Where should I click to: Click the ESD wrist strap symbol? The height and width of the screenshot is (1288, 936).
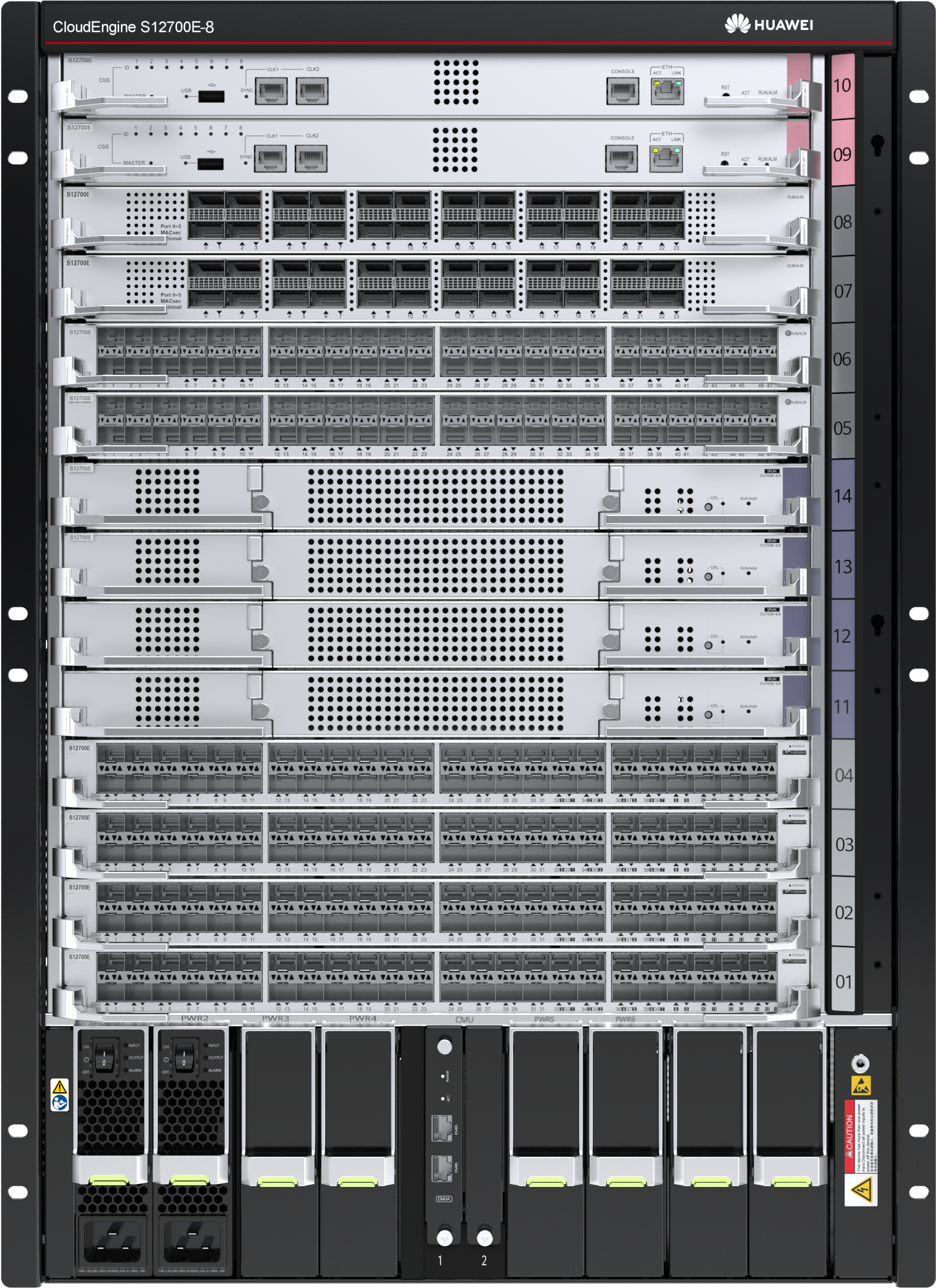[861, 1085]
